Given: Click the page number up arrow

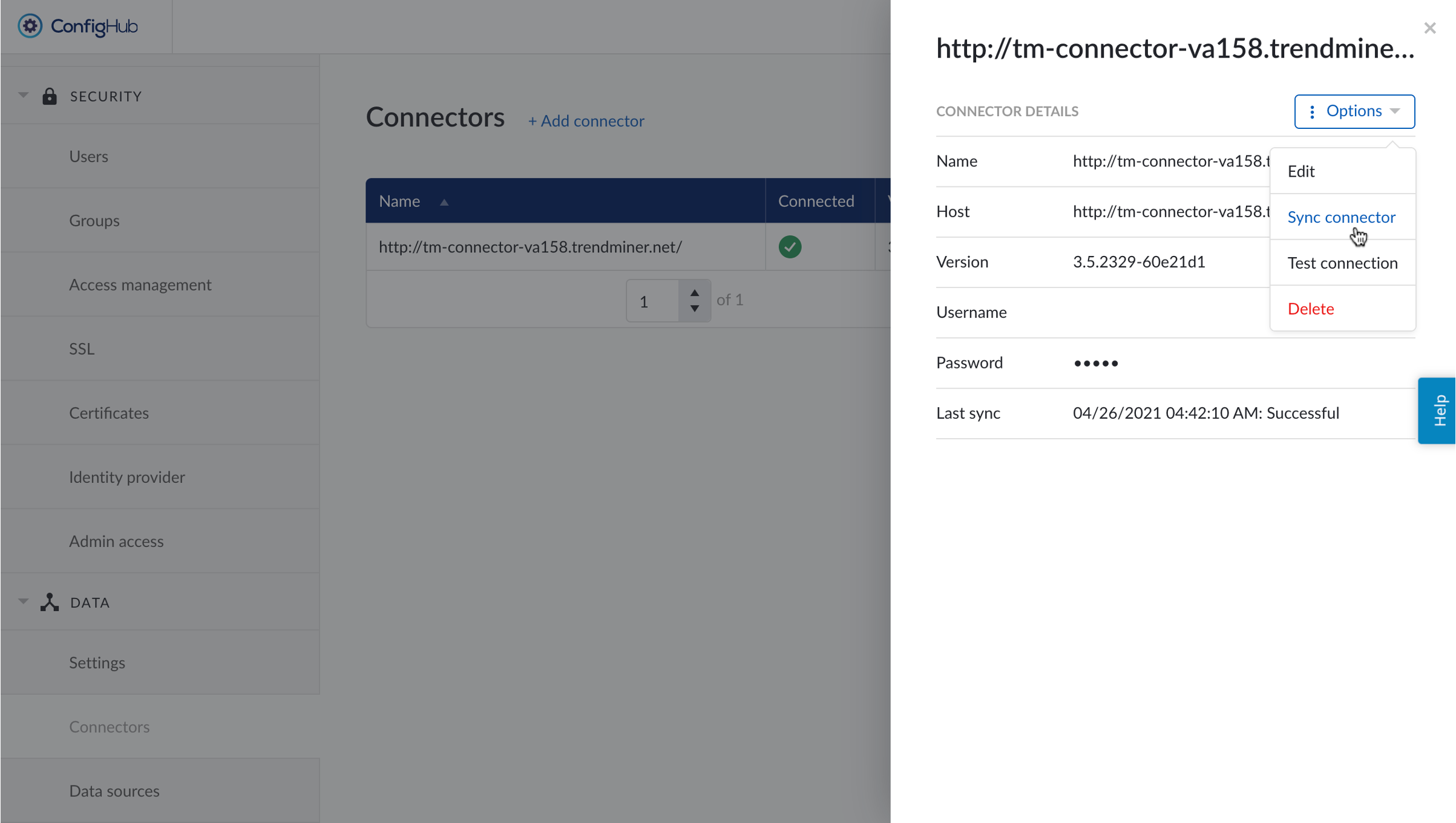Looking at the screenshot, I should coord(694,292).
